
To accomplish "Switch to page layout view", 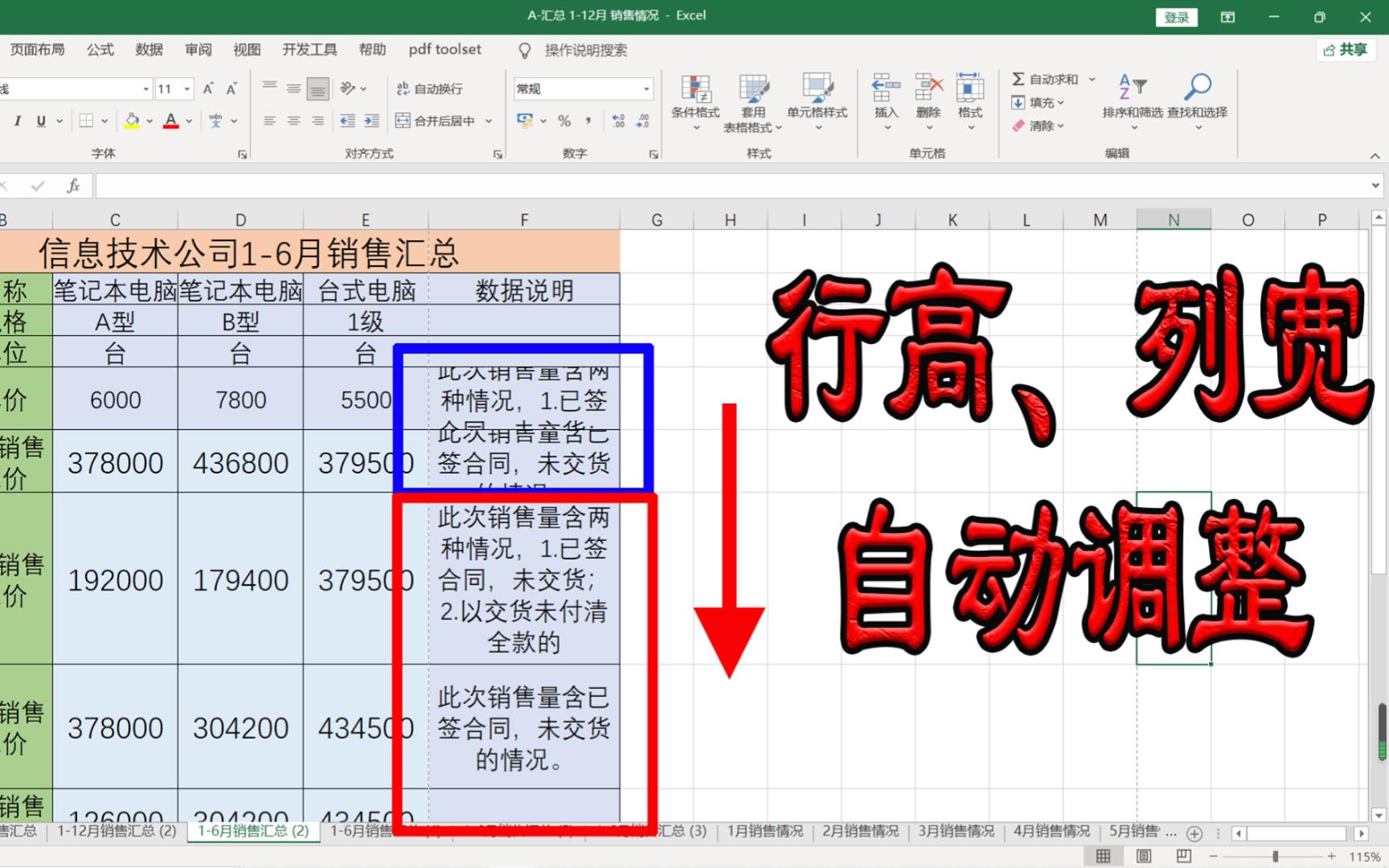I will pos(1143,856).
